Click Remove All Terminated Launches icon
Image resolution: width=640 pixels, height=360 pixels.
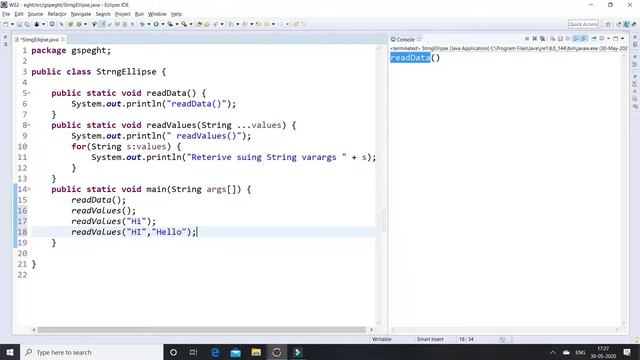[542, 38]
